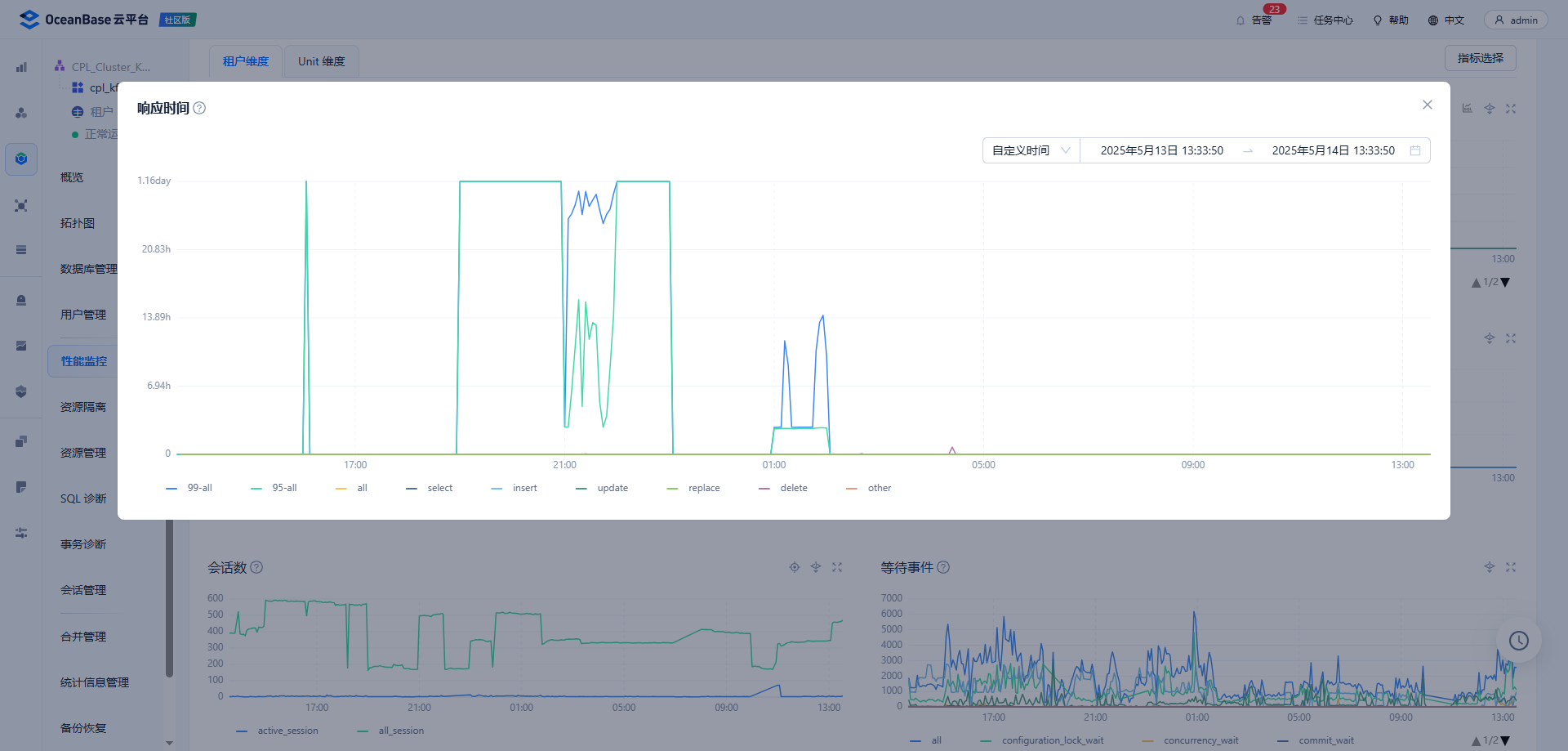Viewport: 1568px width, 751px height.
Task: Open the calendar icon in date range
Action: (1415, 150)
